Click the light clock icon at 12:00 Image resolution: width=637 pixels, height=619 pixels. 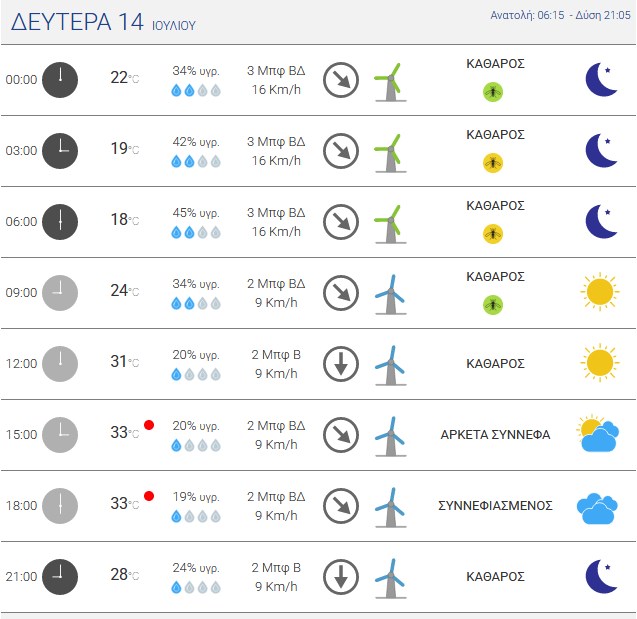(x=60, y=364)
